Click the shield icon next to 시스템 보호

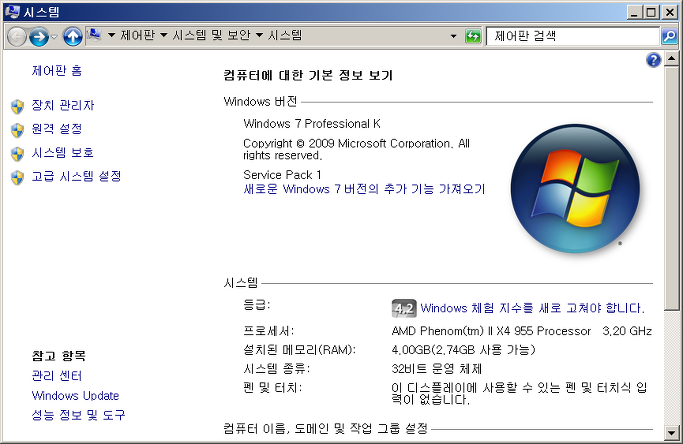click(x=17, y=154)
